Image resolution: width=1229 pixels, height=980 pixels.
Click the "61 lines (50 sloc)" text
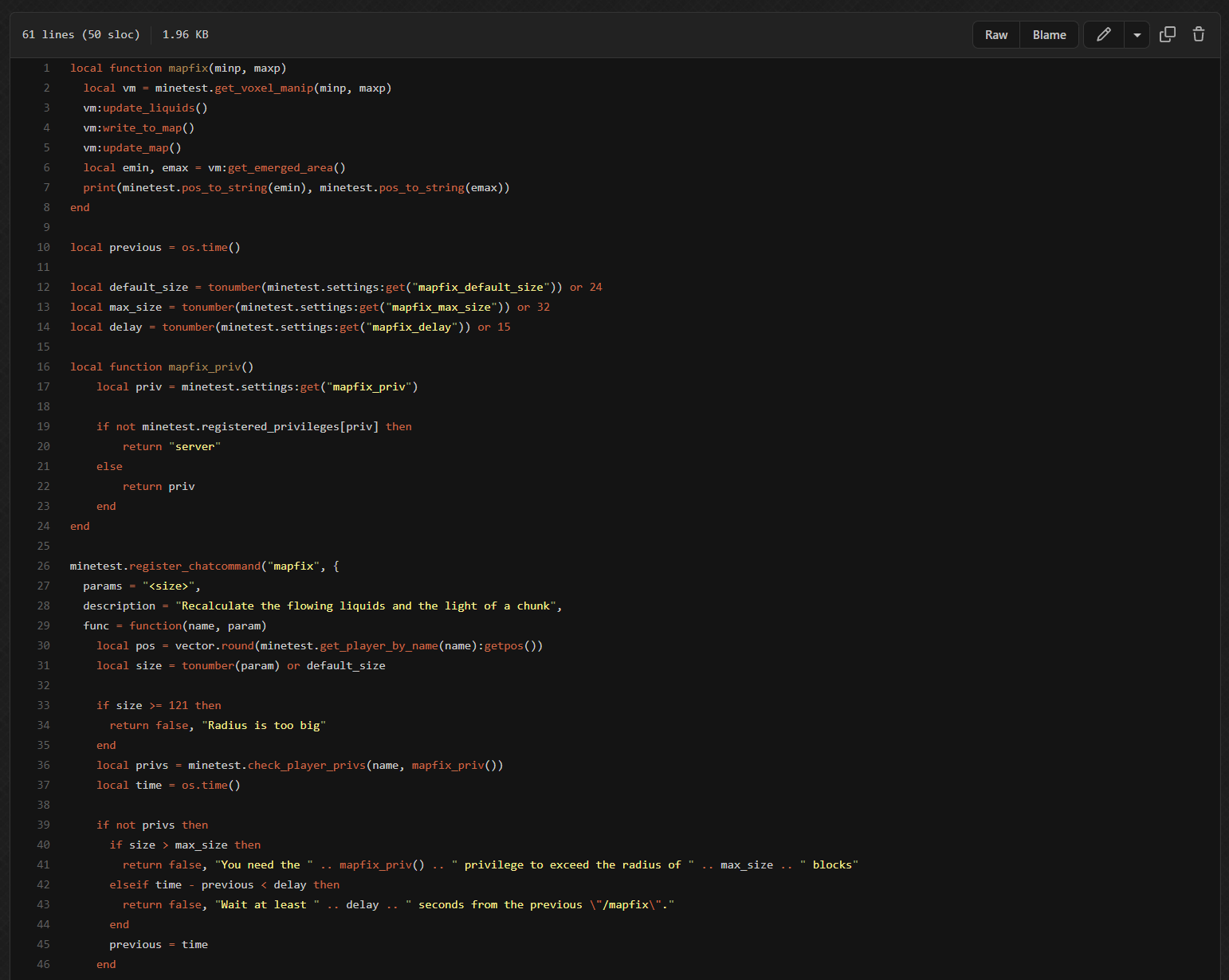[x=80, y=35]
